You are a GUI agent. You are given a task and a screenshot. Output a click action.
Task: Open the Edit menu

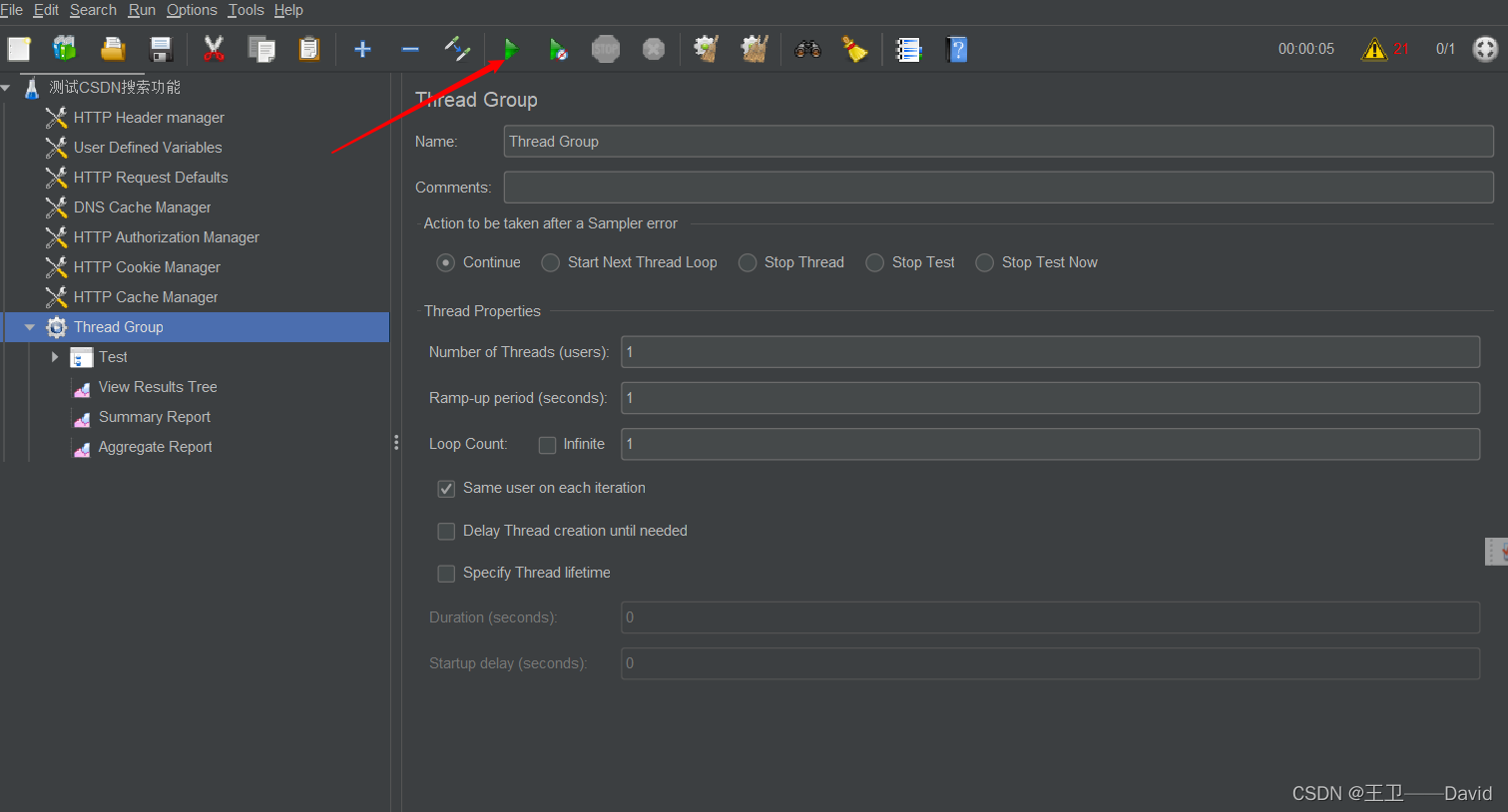coord(46,10)
